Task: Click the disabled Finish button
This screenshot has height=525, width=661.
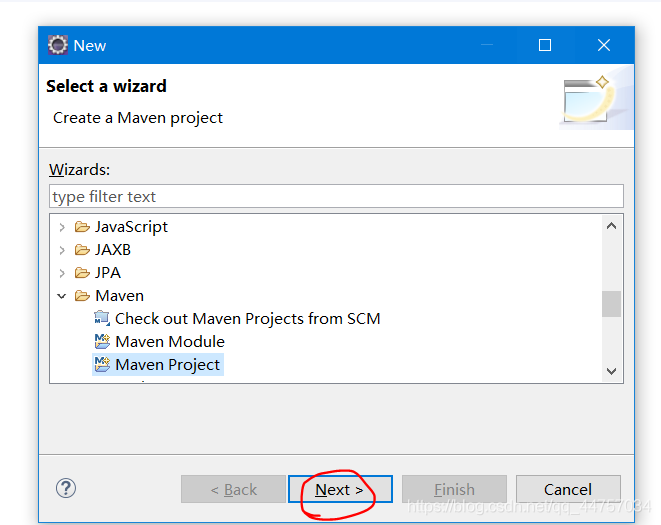Action: (454, 489)
